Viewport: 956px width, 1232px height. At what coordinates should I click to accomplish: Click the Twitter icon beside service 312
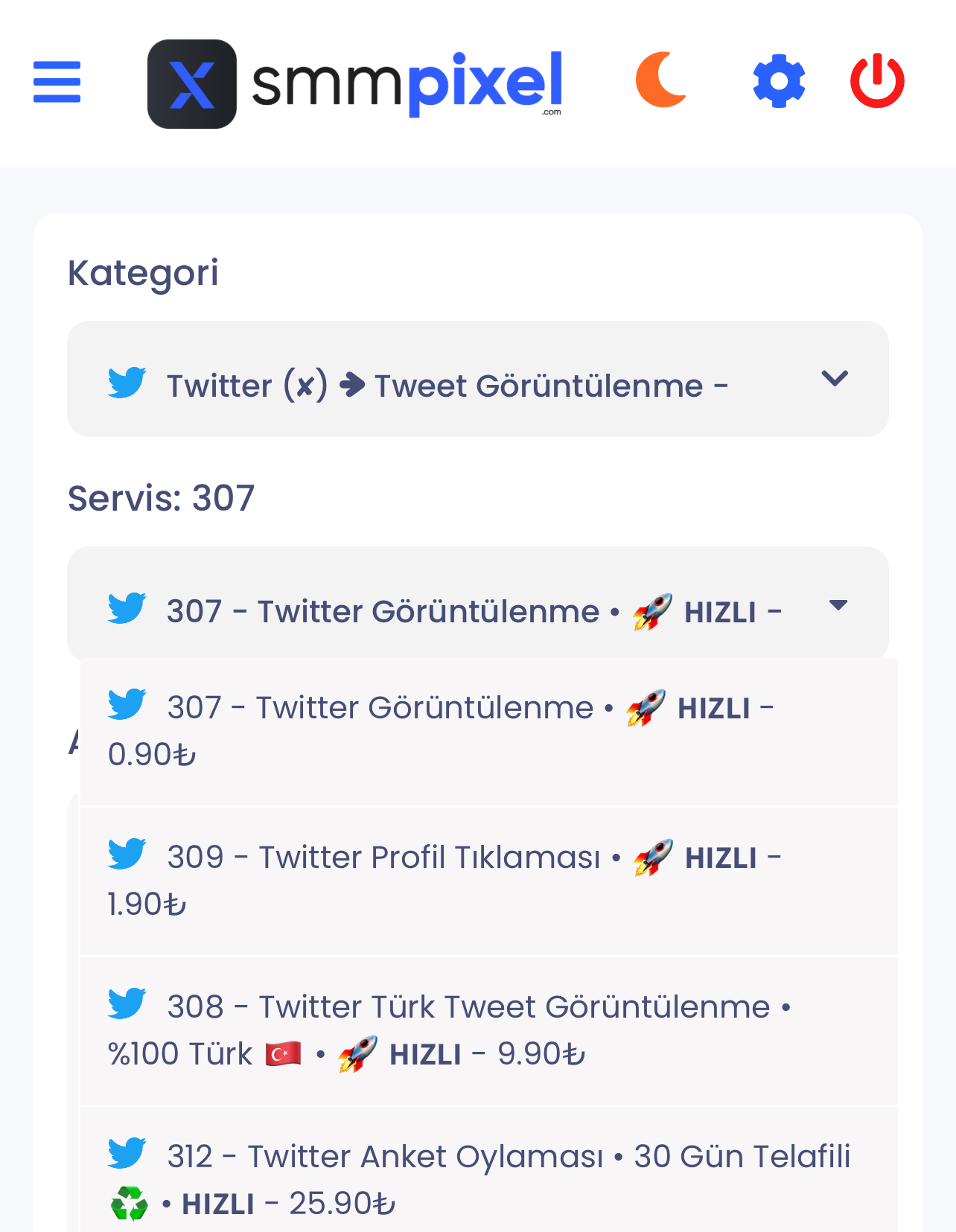coord(127,1154)
